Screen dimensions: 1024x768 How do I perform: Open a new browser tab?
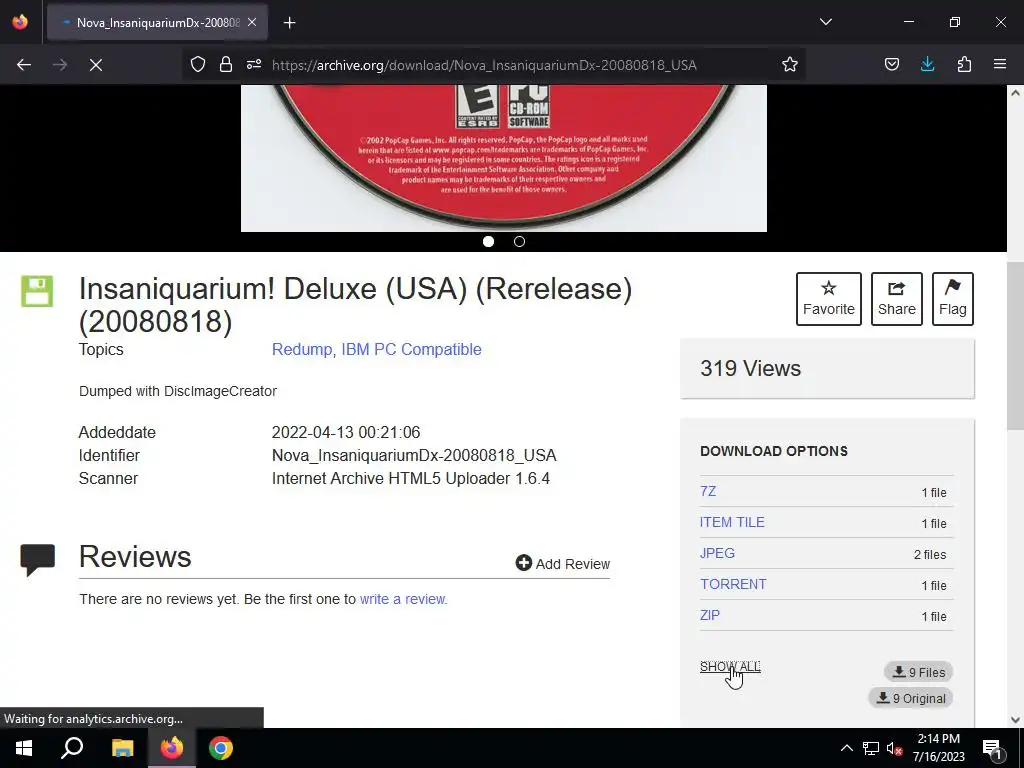tap(290, 23)
